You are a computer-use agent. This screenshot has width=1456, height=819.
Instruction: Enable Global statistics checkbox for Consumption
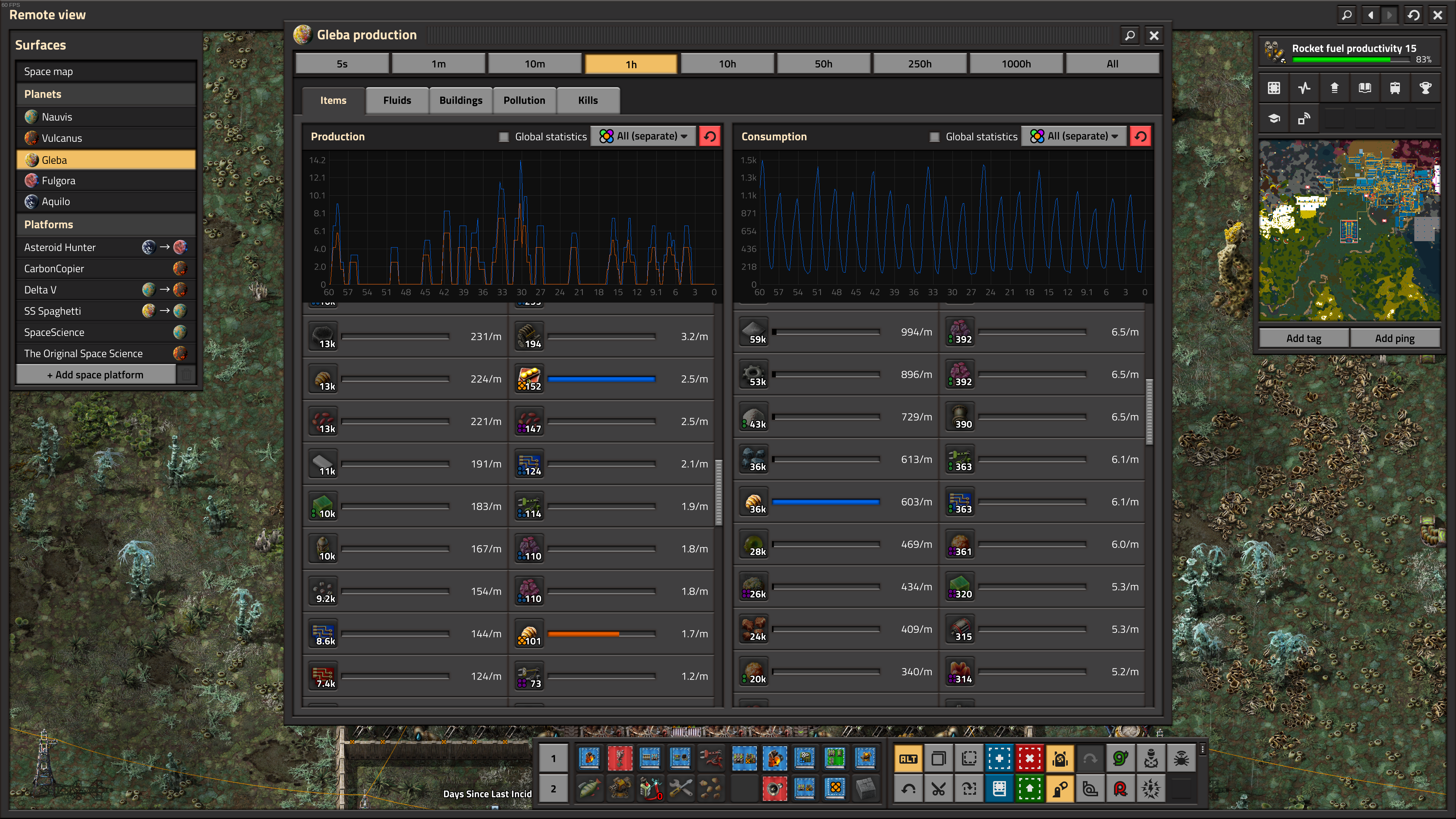(x=934, y=137)
